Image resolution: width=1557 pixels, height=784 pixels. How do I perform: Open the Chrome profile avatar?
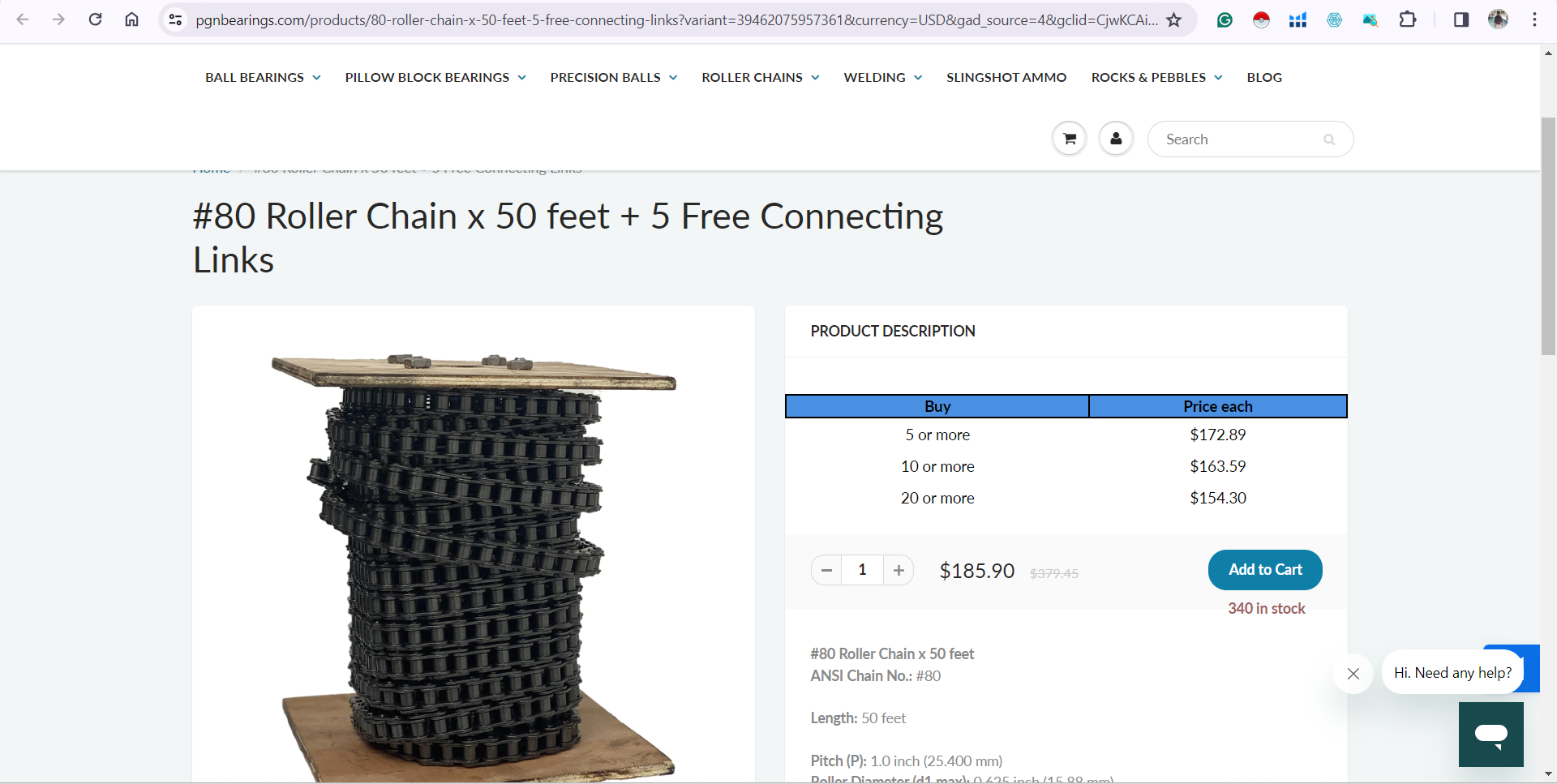(x=1498, y=19)
